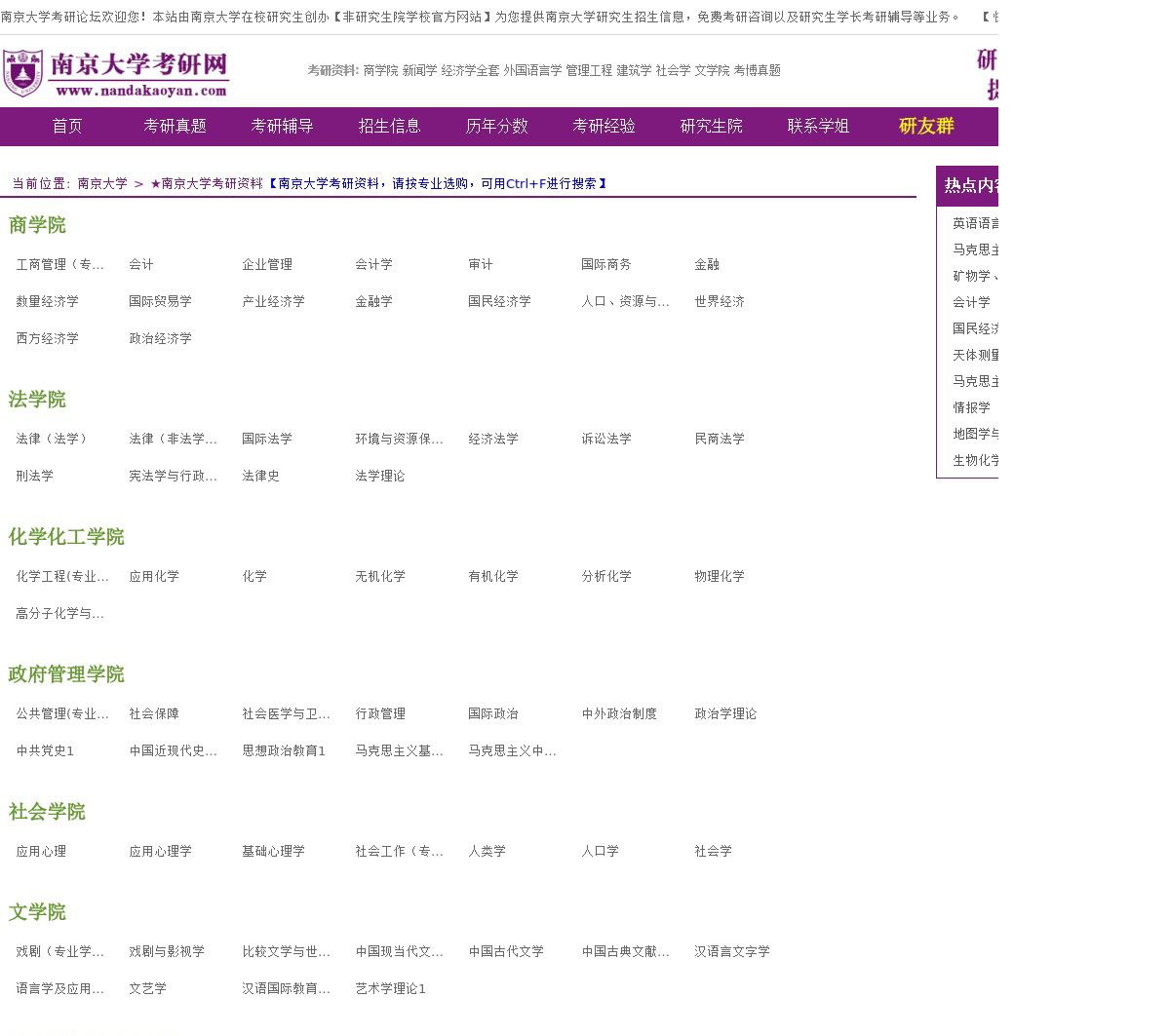Click 文艺学 in the 文学院 section
This screenshot has width=1170, height=1036.
pyautogui.click(x=147, y=989)
